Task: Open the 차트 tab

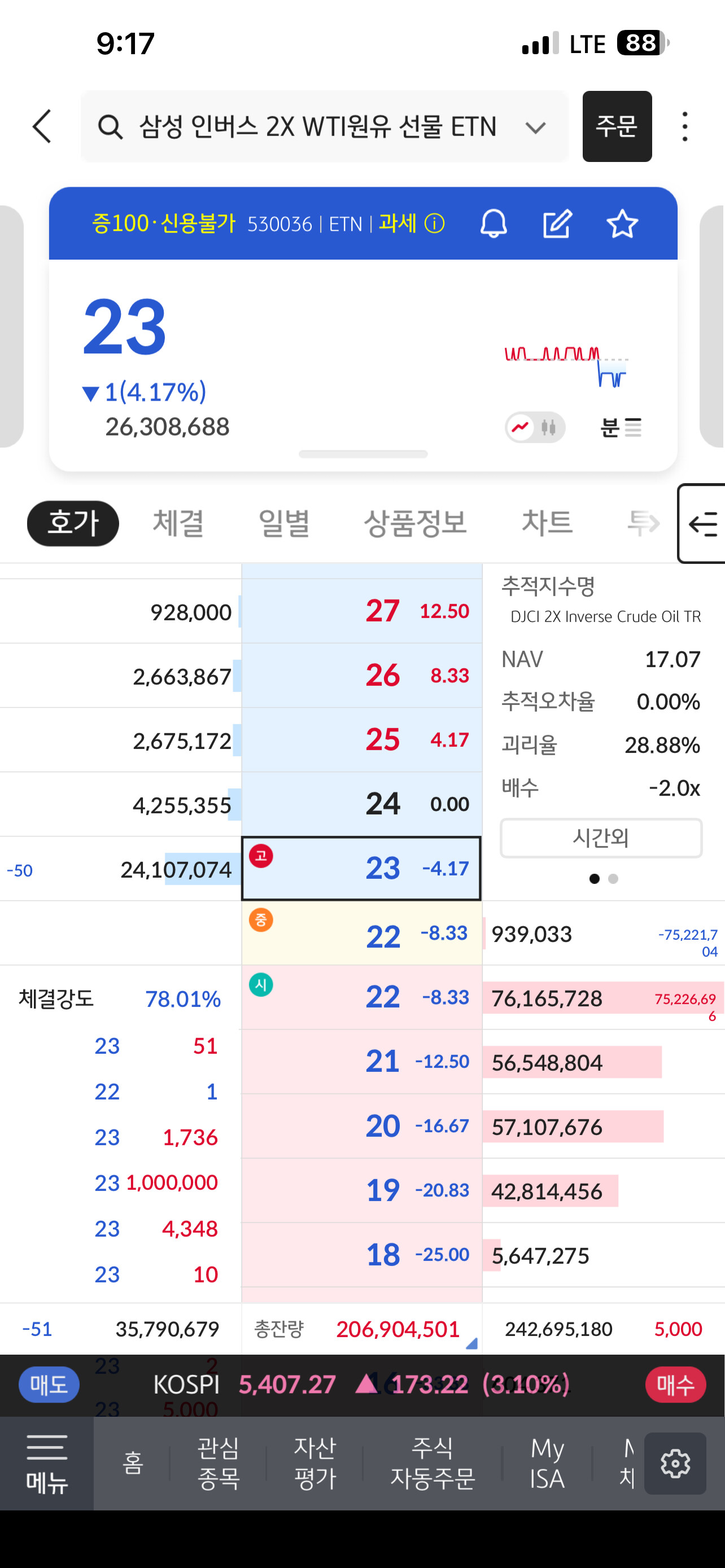Action: click(x=547, y=523)
